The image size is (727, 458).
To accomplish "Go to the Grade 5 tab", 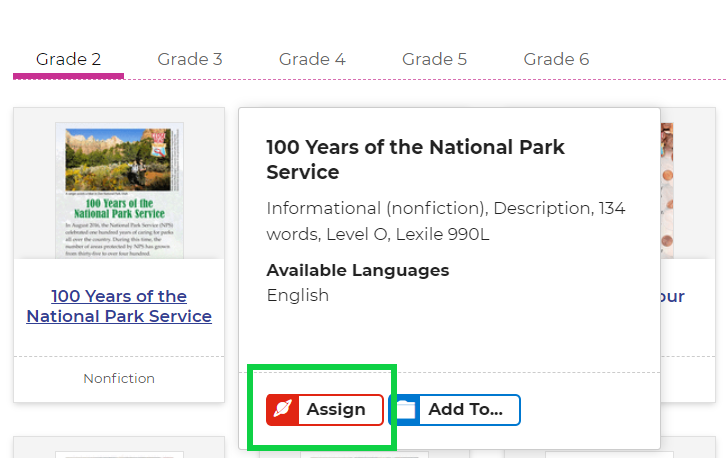I will [434, 59].
